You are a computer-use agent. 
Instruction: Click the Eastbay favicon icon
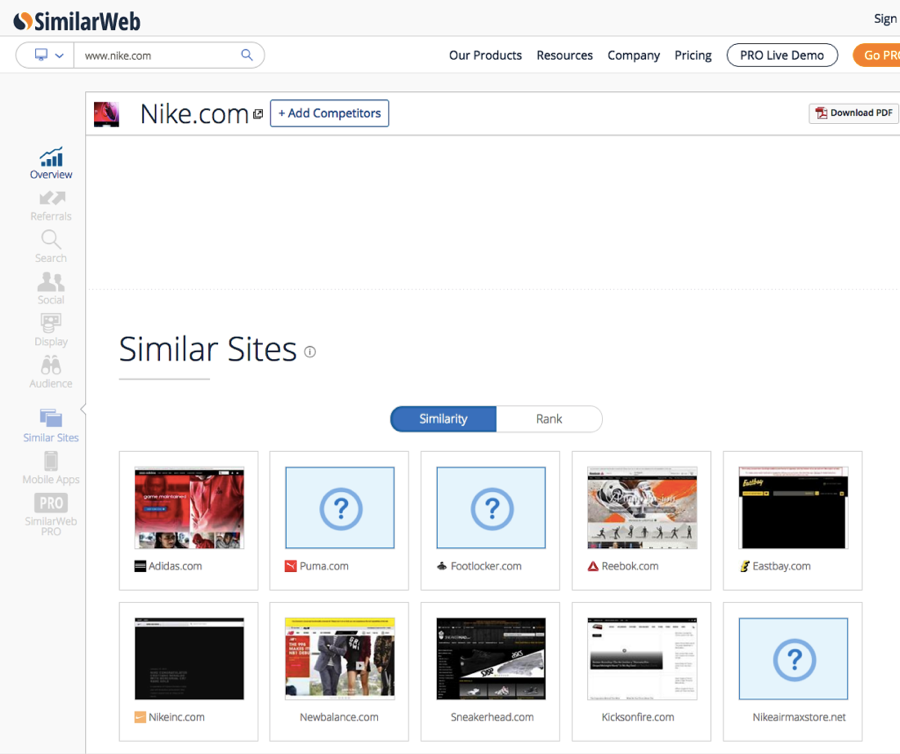(744, 566)
